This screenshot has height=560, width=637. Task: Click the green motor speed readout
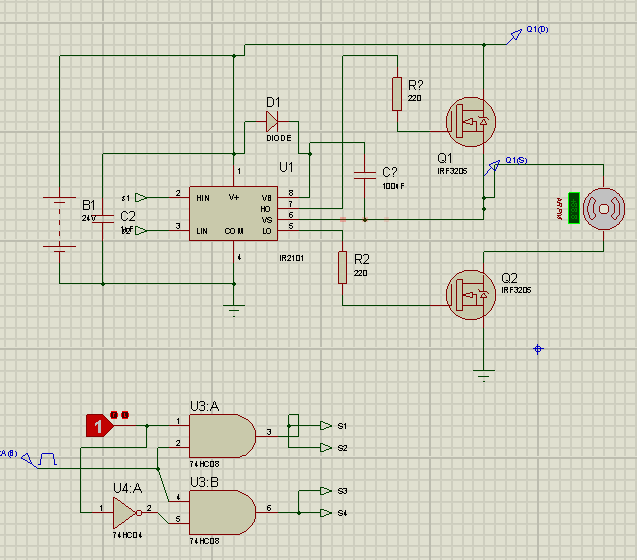point(574,208)
